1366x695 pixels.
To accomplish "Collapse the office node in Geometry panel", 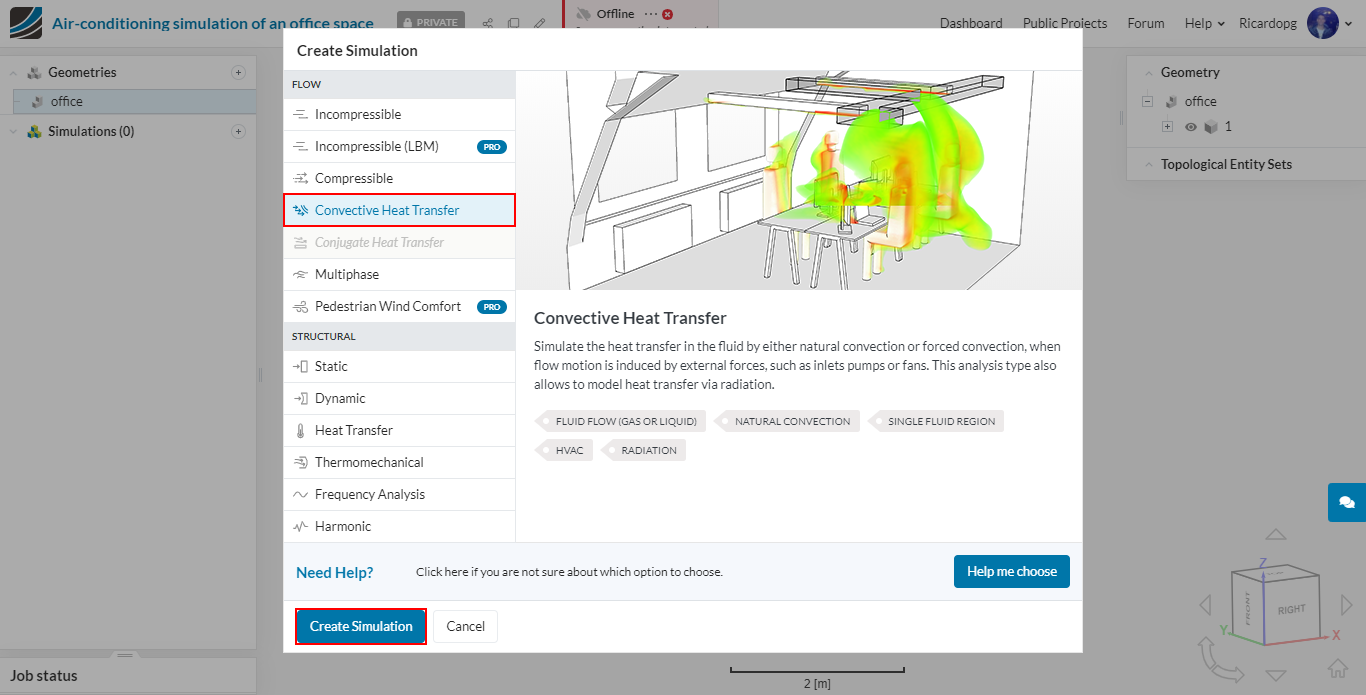I will [x=1147, y=101].
